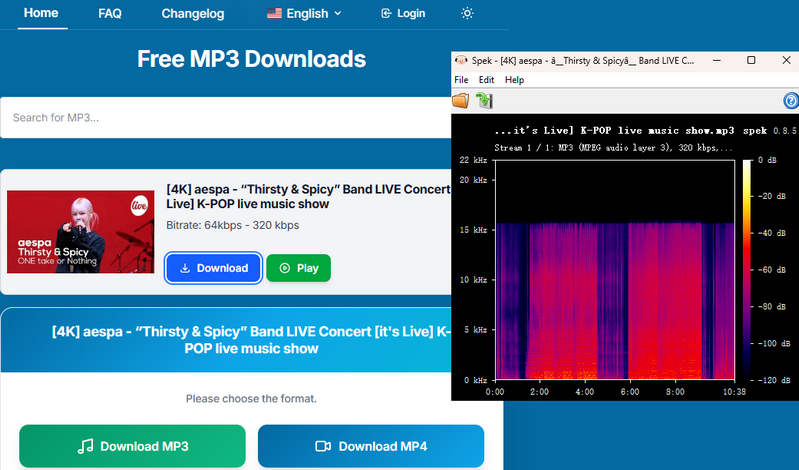The image size is (799, 470).
Task: Click the login arrow icon beside Login
Action: coord(386,14)
